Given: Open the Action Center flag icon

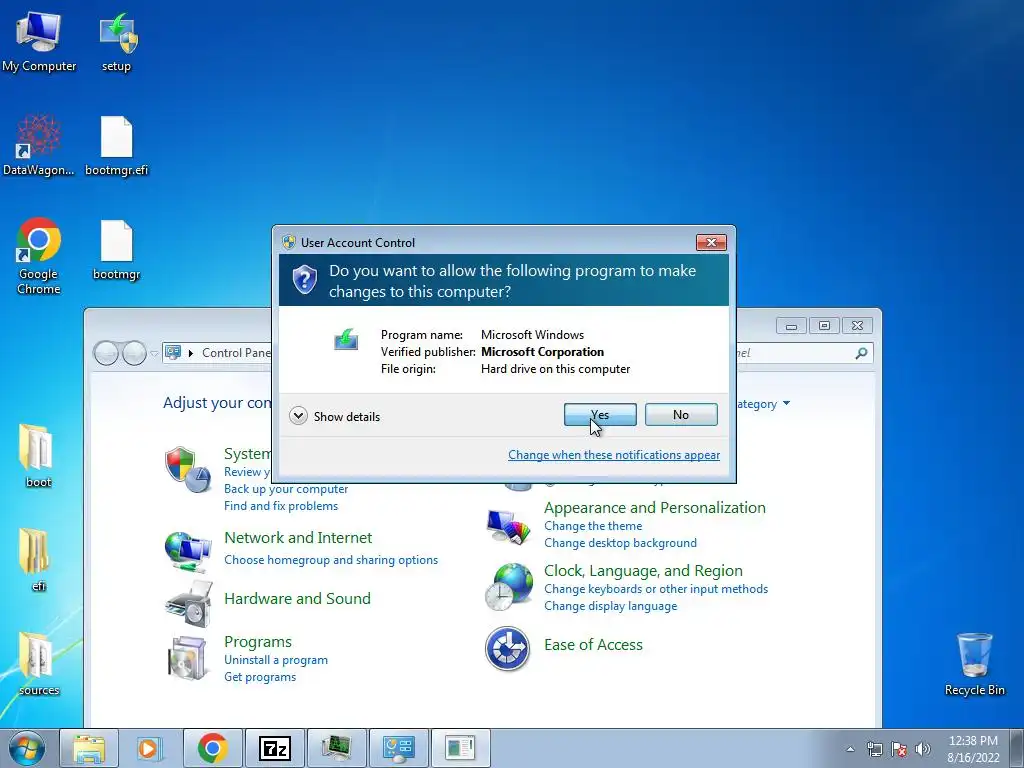Looking at the screenshot, I should tap(899, 749).
